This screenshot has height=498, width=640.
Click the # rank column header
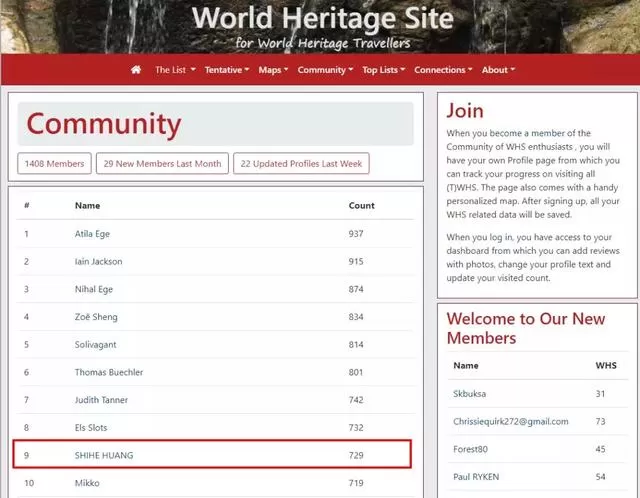pyautogui.click(x=27, y=205)
